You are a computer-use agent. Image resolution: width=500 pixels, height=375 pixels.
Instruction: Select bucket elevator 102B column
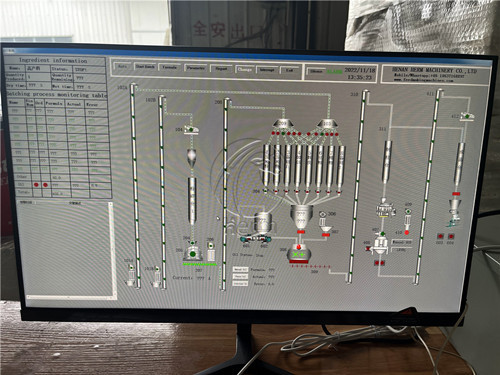pyautogui.click(x=163, y=192)
